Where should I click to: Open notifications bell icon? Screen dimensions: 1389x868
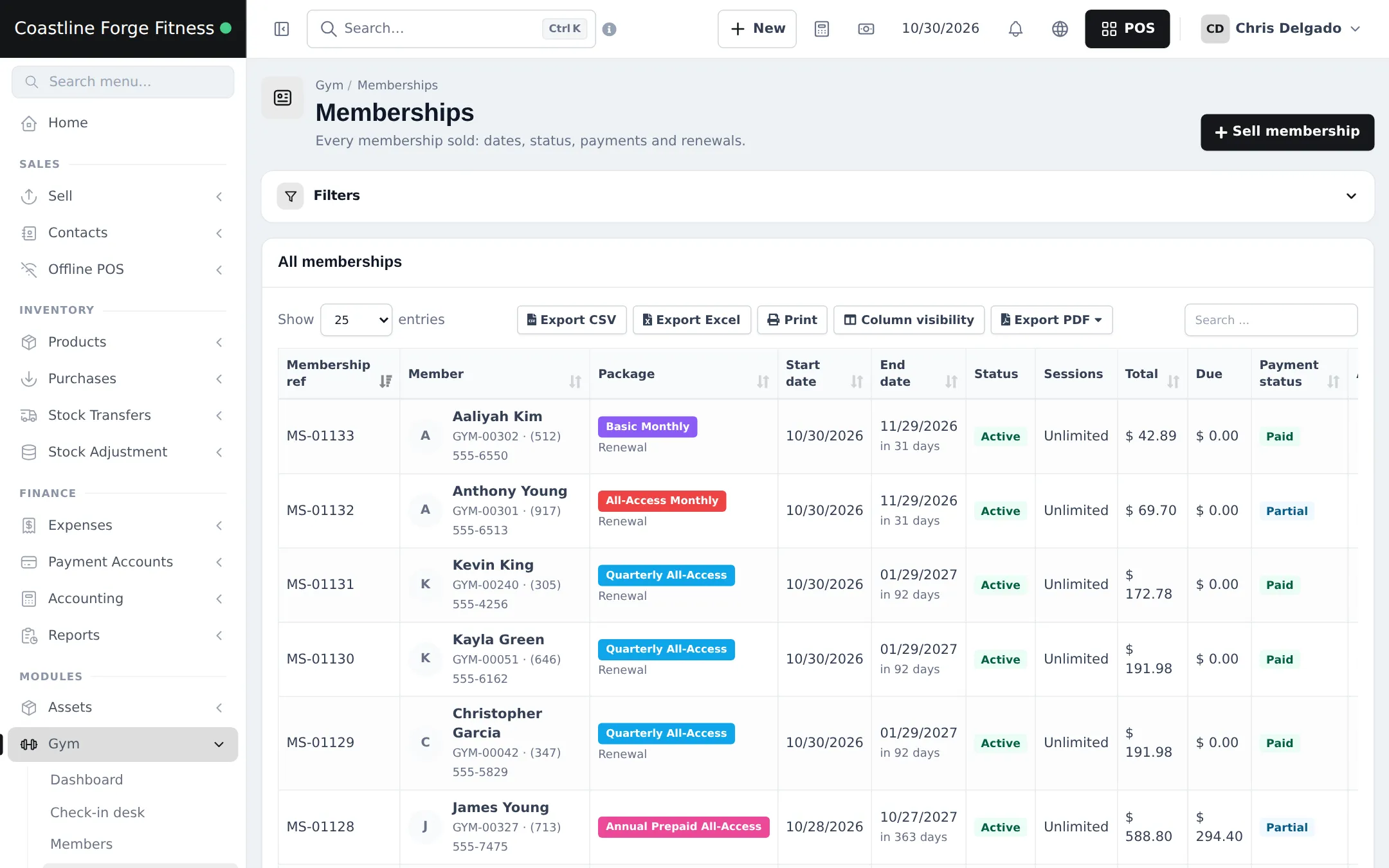[x=1015, y=29]
